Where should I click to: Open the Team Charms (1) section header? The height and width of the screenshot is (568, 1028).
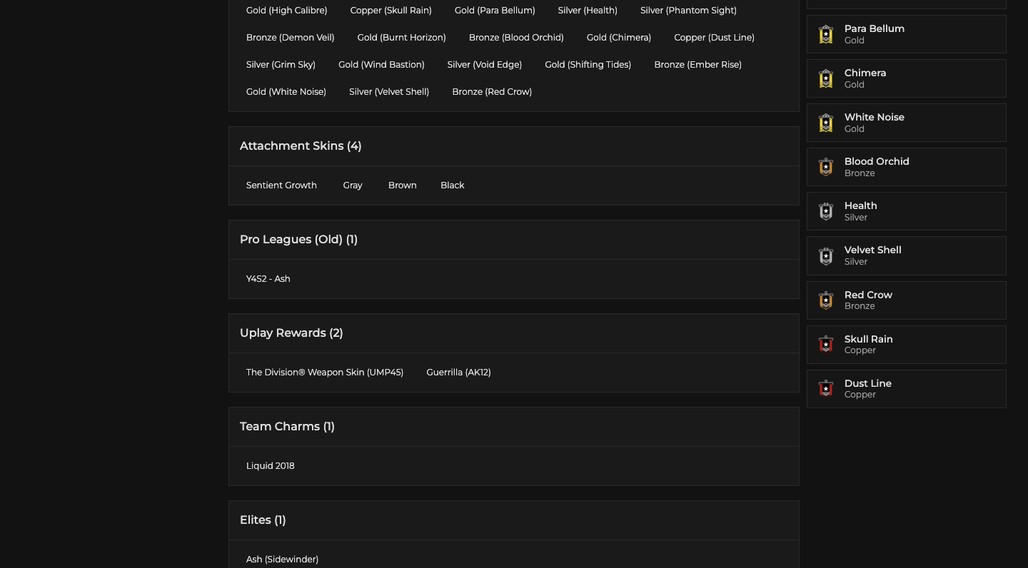(x=513, y=427)
